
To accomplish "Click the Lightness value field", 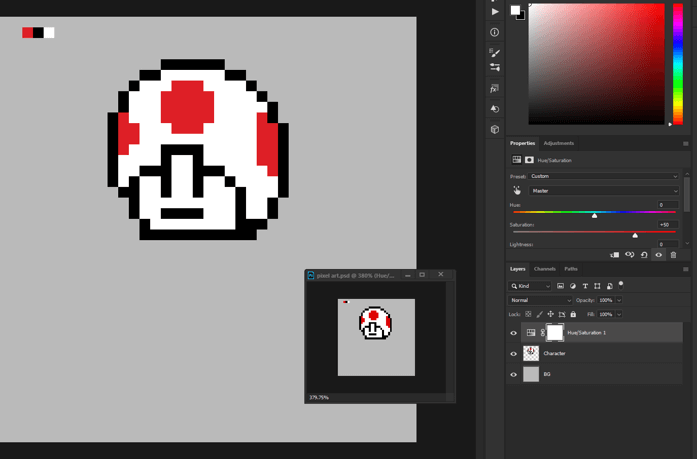I will 668,244.
